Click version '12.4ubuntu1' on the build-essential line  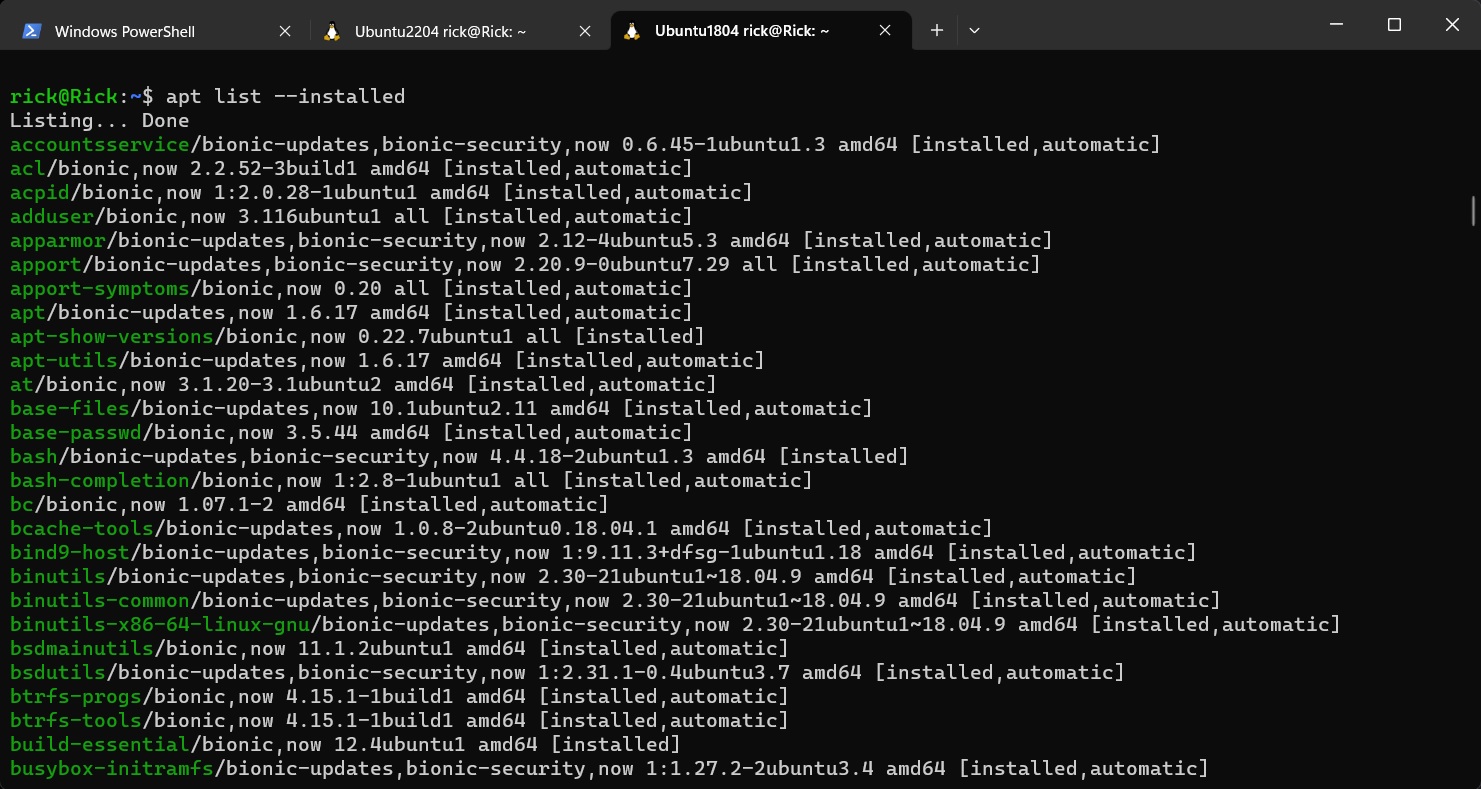[400, 745]
